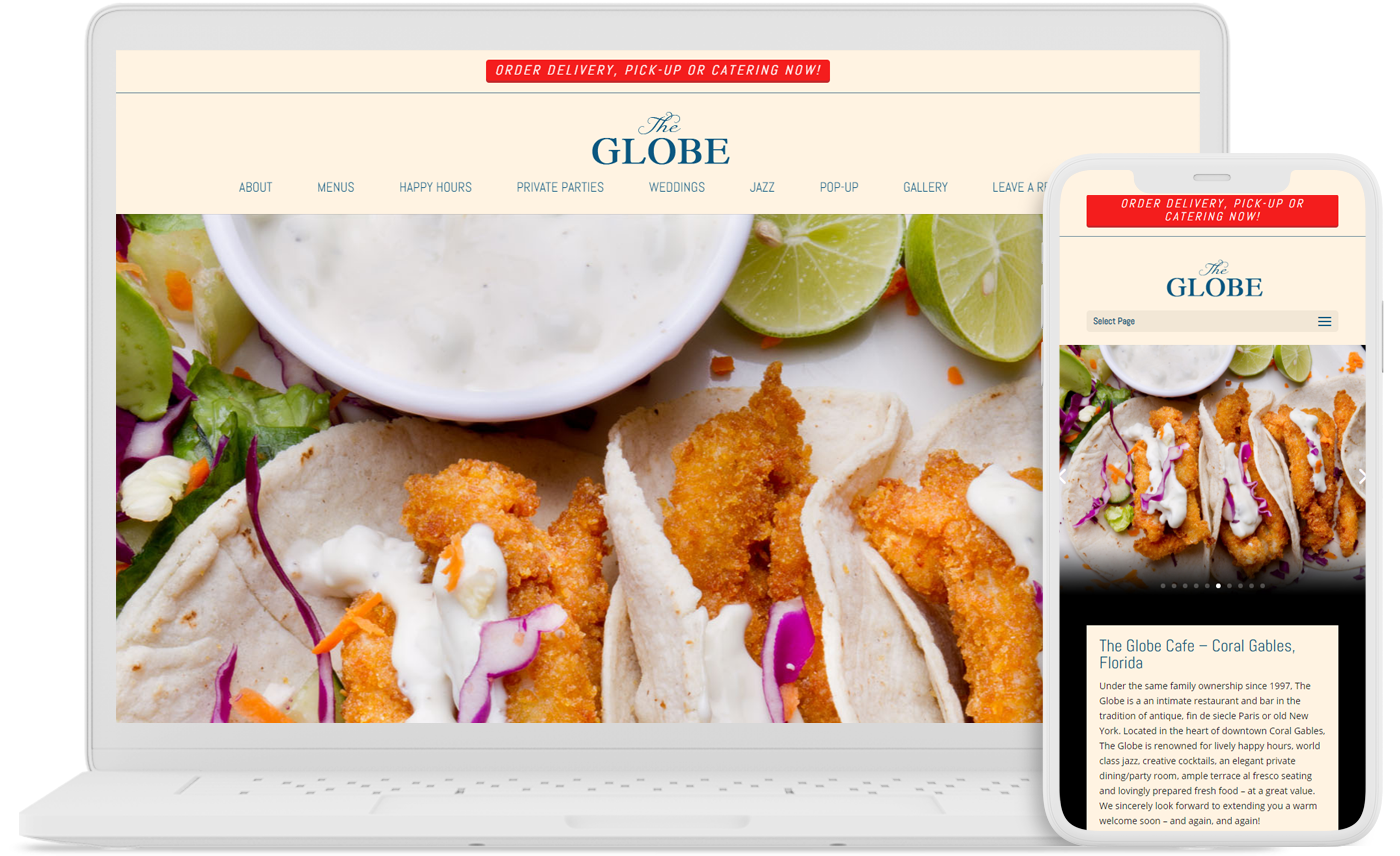The height and width of the screenshot is (856, 1400).
Task: Select eighth slider dot on phone
Action: coord(1240,586)
